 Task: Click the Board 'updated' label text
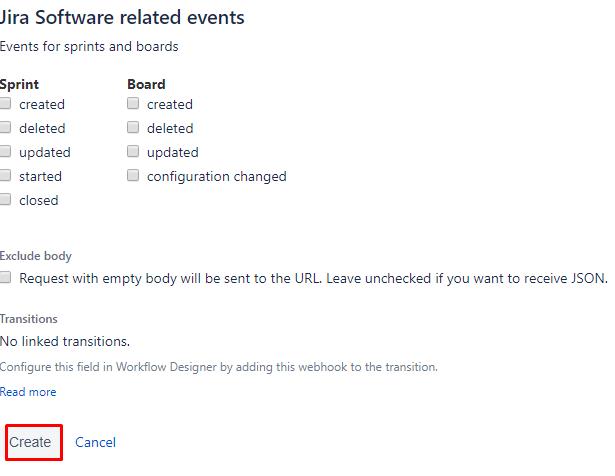pyautogui.click(x=173, y=153)
